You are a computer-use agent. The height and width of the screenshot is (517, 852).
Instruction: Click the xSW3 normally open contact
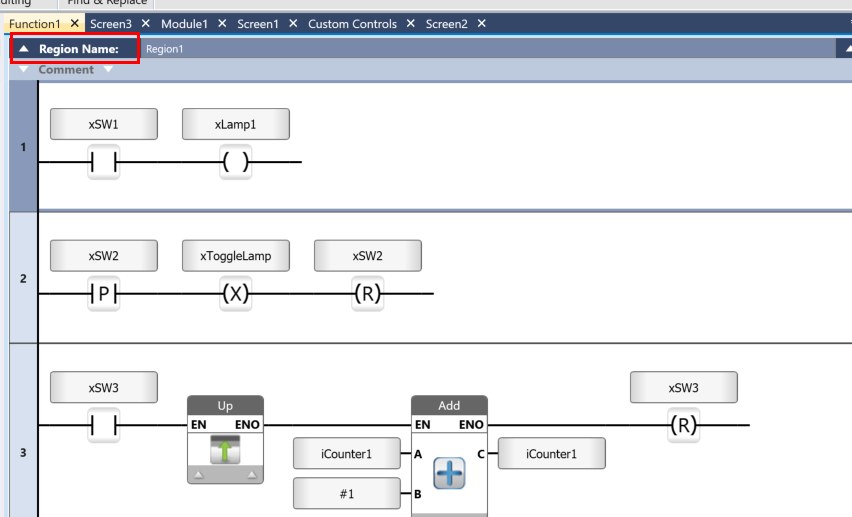coord(104,425)
